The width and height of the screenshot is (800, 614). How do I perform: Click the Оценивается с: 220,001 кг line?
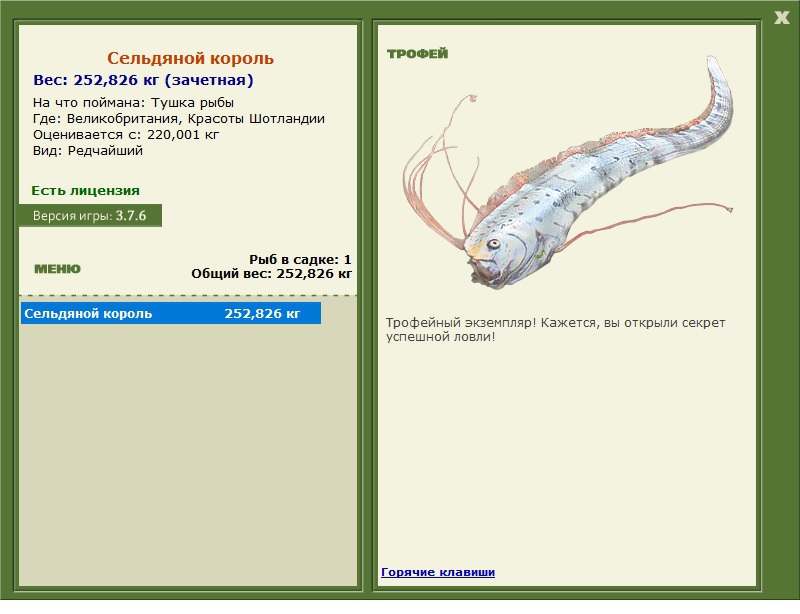tap(126, 135)
